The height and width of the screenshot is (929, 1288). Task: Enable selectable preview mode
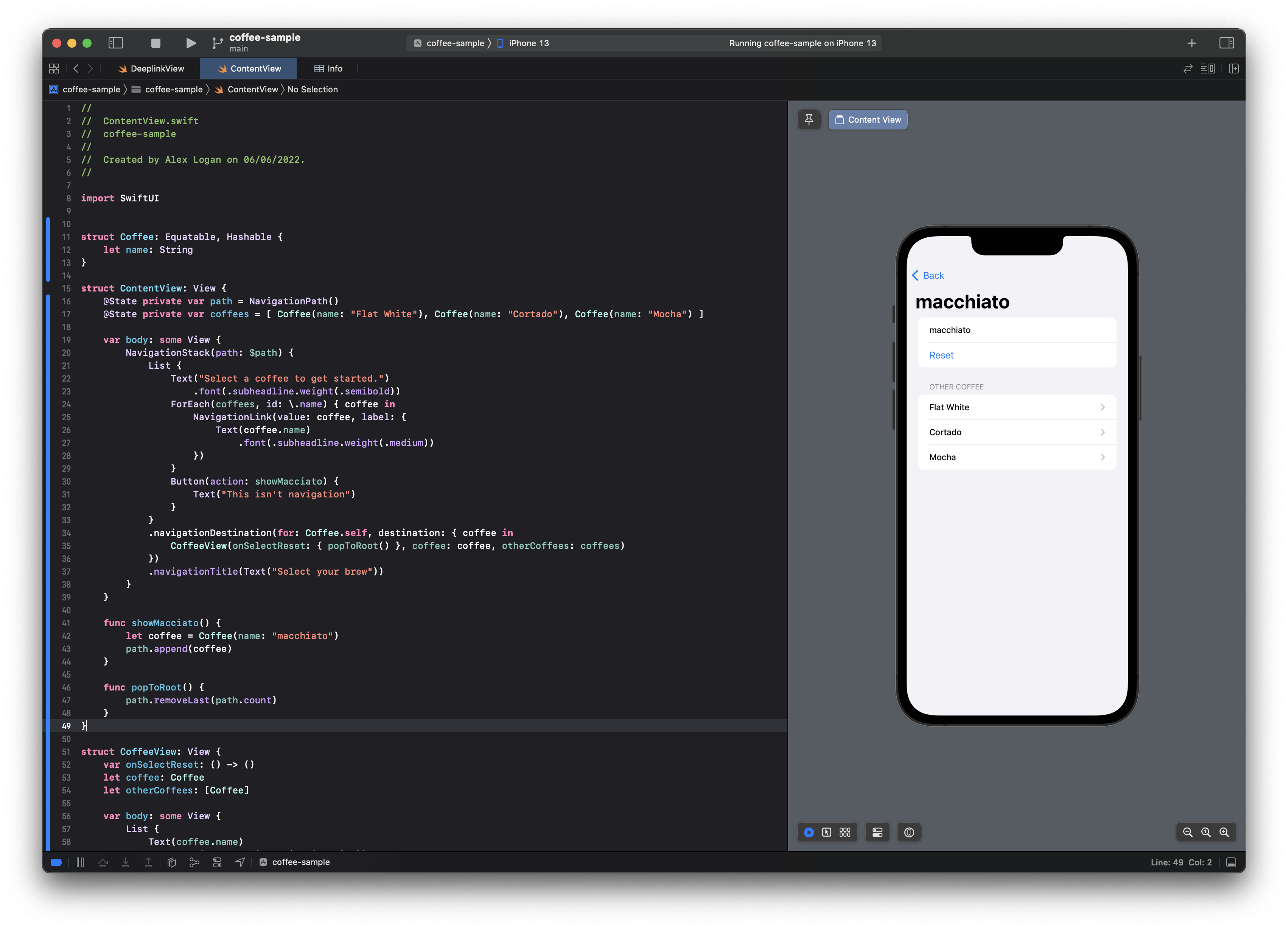pyautogui.click(x=827, y=832)
